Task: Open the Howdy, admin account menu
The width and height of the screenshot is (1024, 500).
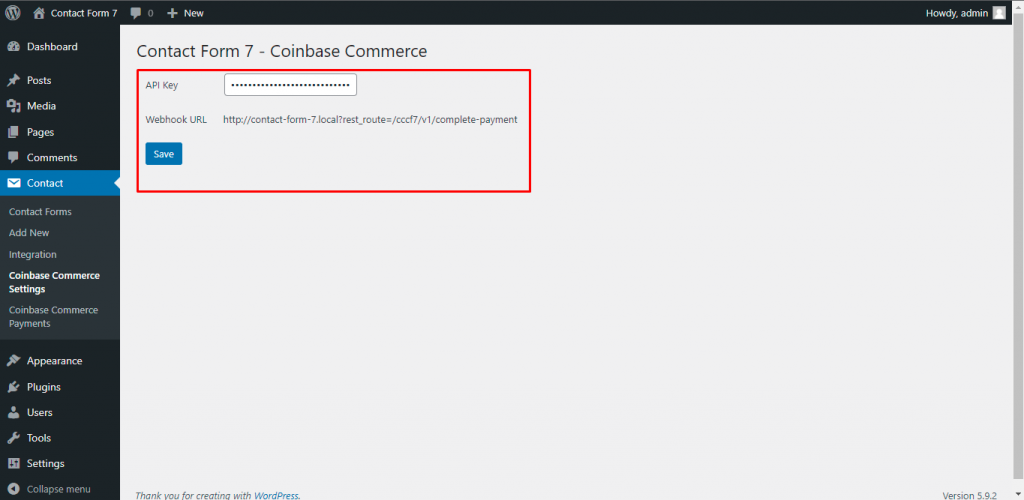Action: (957, 13)
